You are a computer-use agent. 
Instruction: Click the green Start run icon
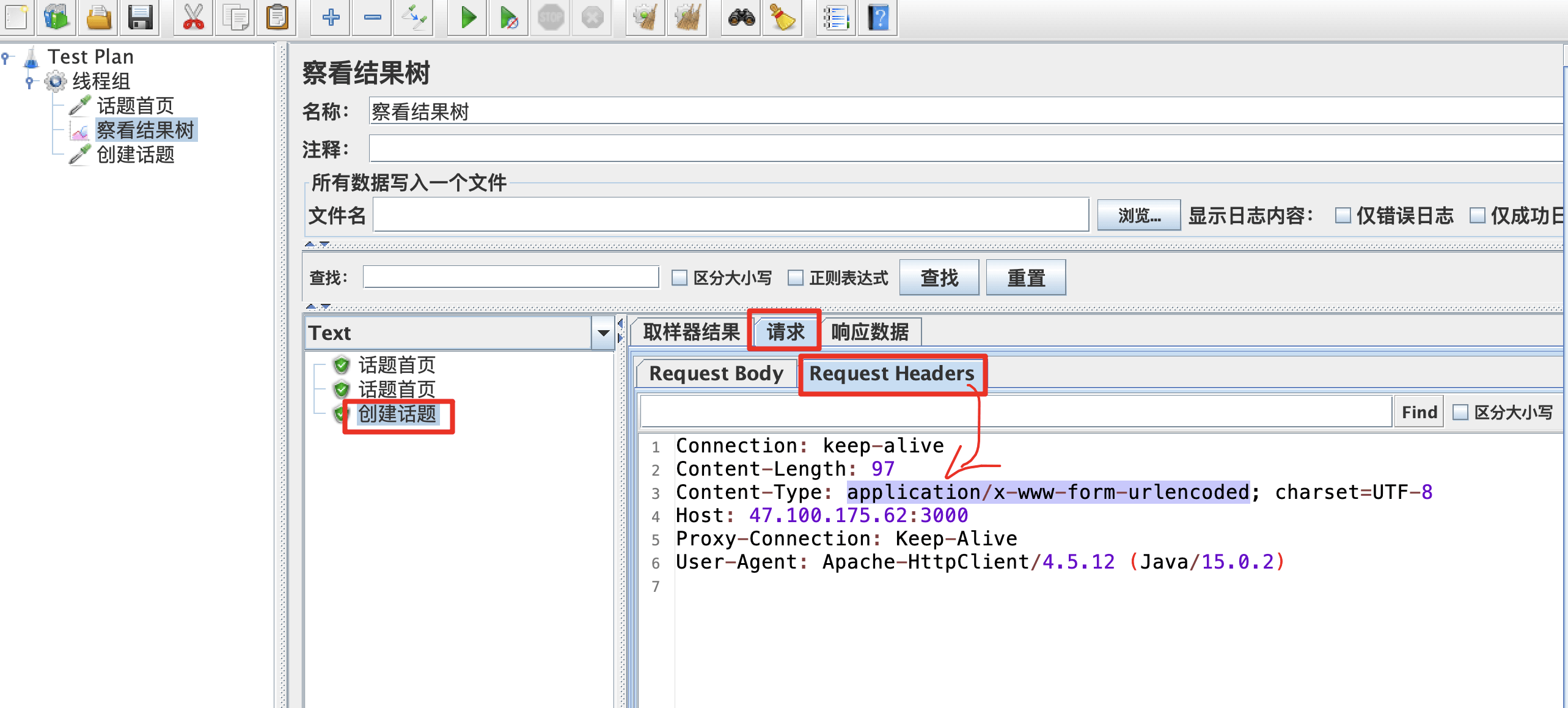coord(468,18)
